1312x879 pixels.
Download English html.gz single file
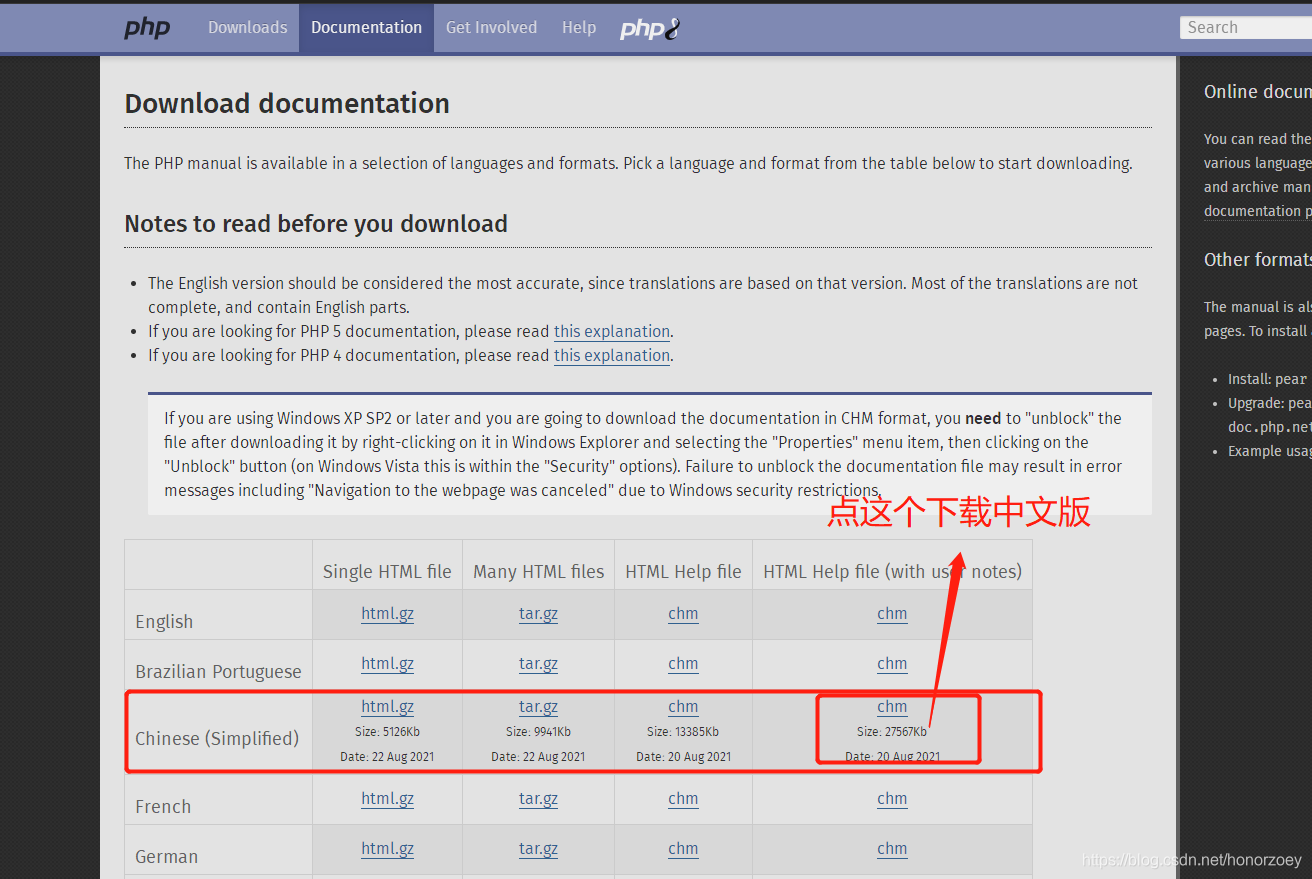pyautogui.click(x=387, y=614)
